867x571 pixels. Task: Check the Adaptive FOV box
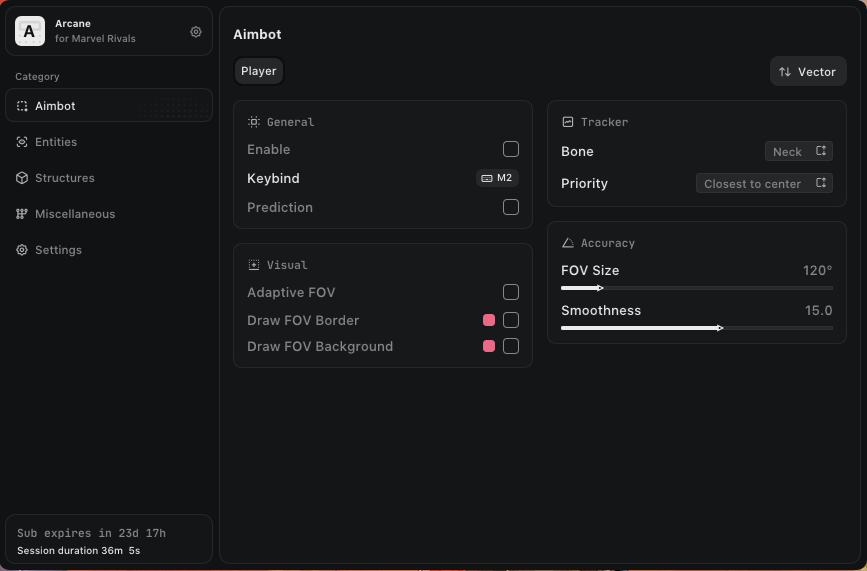pyautogui.click(x=511, y=292)
